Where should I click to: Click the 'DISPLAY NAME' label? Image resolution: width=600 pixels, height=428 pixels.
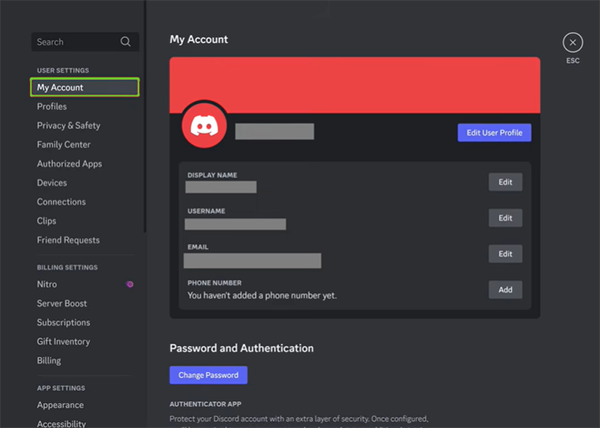point(212,175)
